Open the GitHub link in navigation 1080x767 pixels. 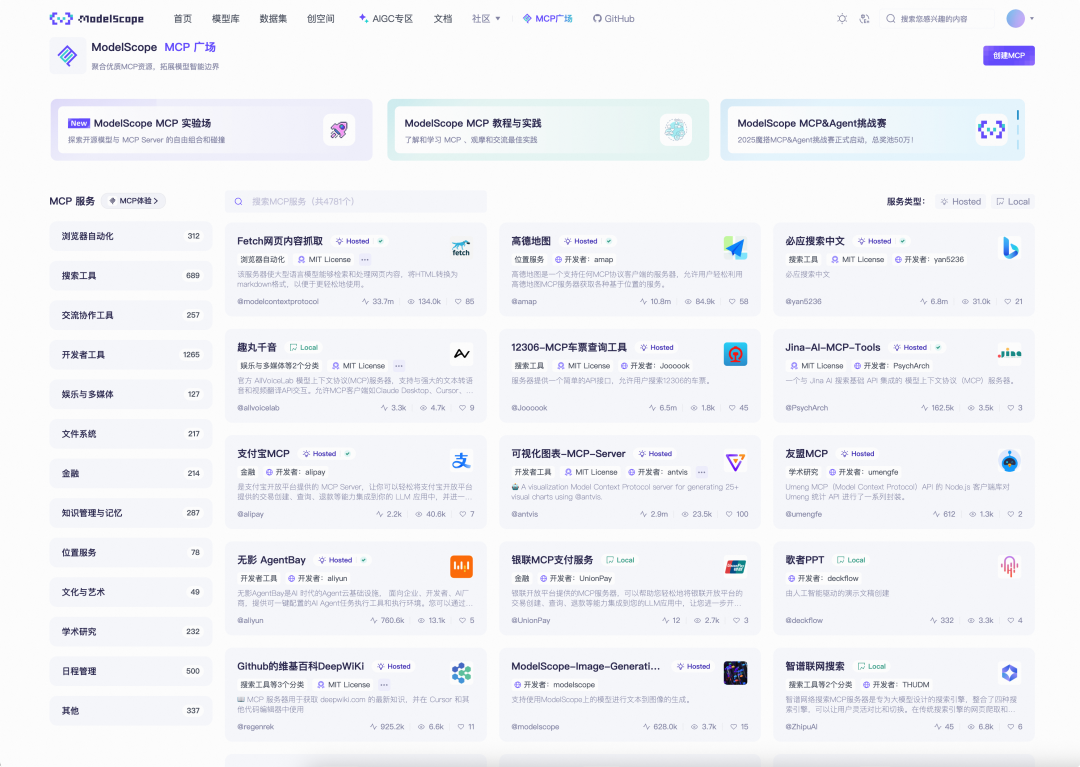click(614, 19)
